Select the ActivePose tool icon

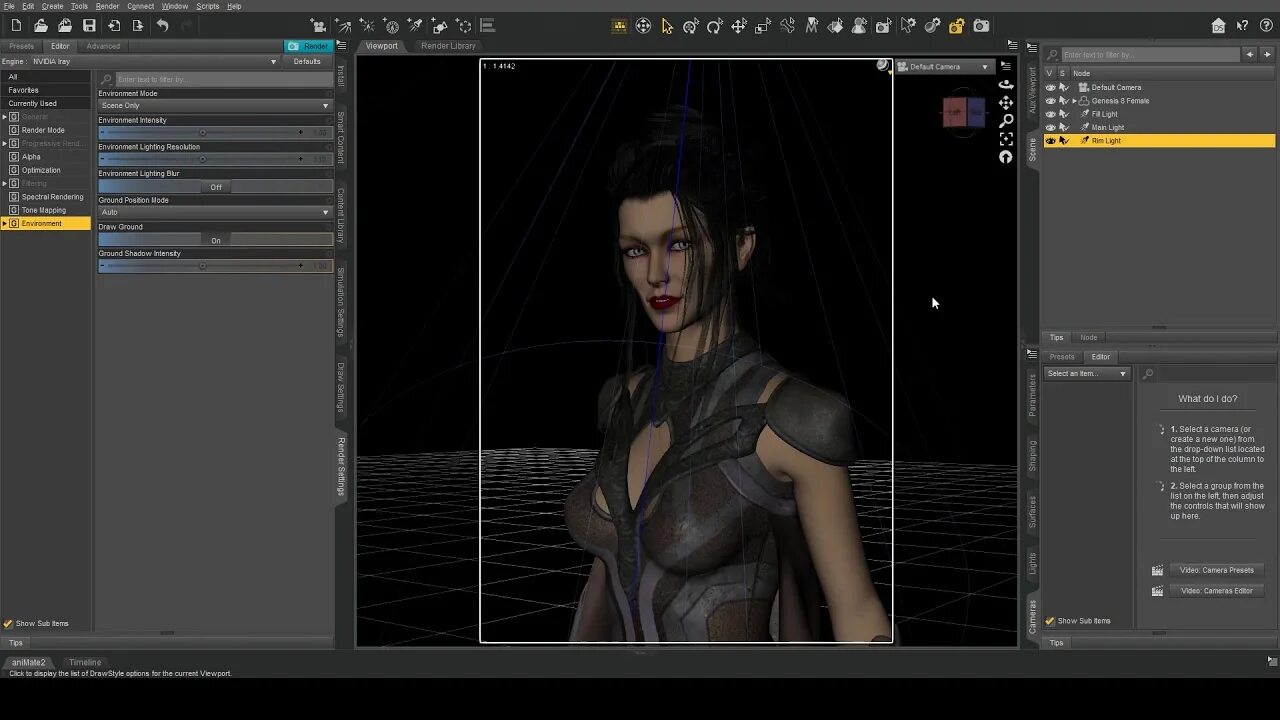[788, 26]
